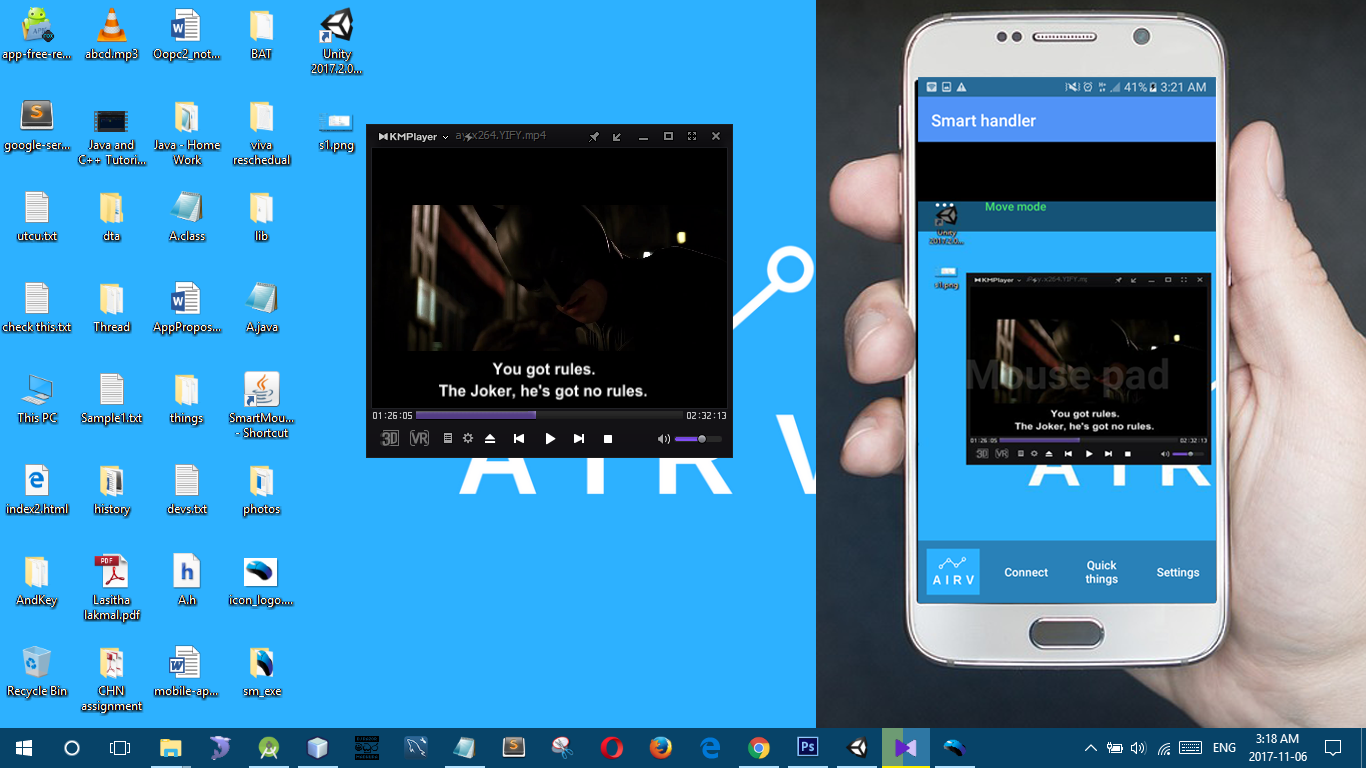Open the ENG language selector
The width and height of the screenshot is (1366, 768).
point(1224,747)
